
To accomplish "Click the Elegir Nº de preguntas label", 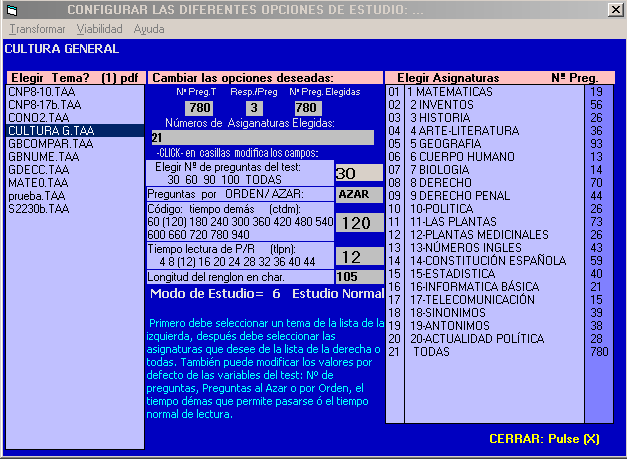I will (x=240, y=173).
